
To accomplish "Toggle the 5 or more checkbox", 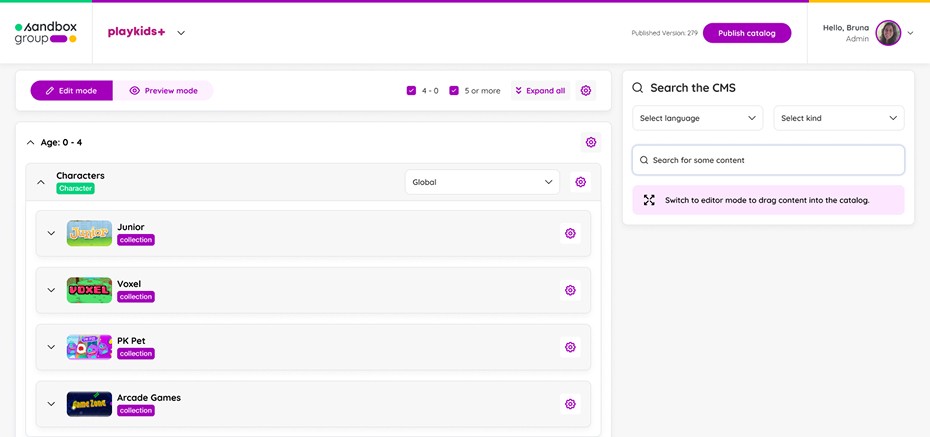I will click(x=454, y=91).
